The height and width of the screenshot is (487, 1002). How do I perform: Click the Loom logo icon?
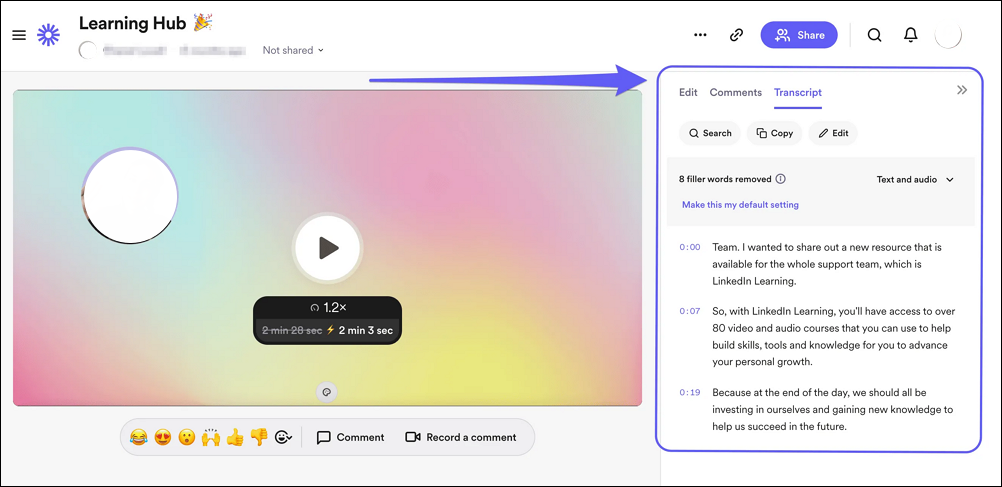(48, 35)
